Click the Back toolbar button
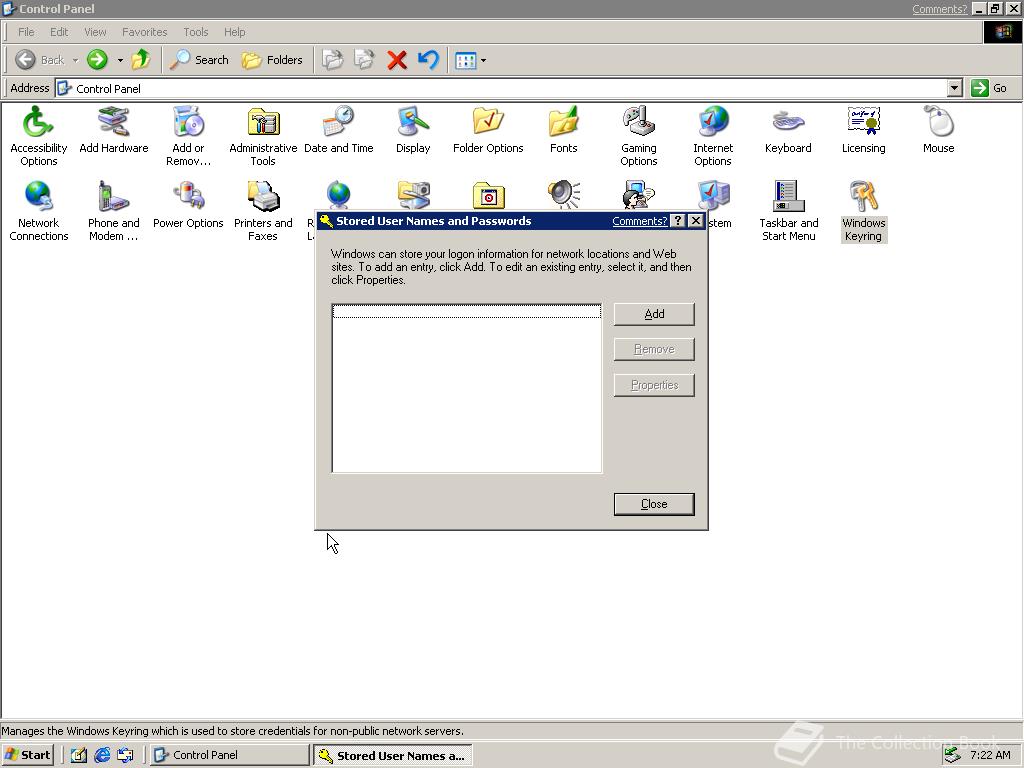 (40, 60)
